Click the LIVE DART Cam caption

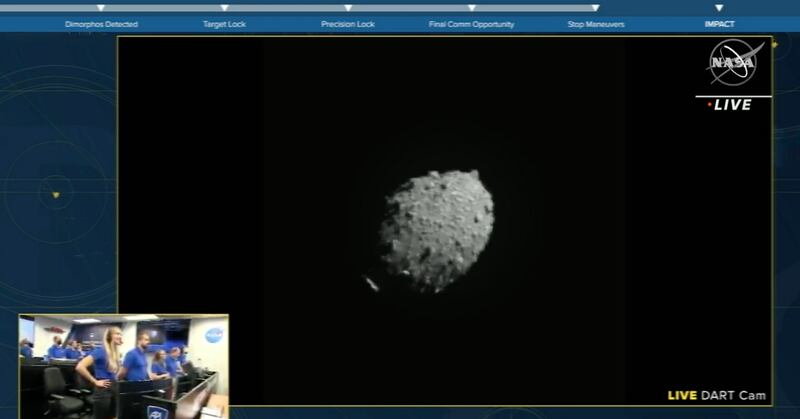click(717, 395)
